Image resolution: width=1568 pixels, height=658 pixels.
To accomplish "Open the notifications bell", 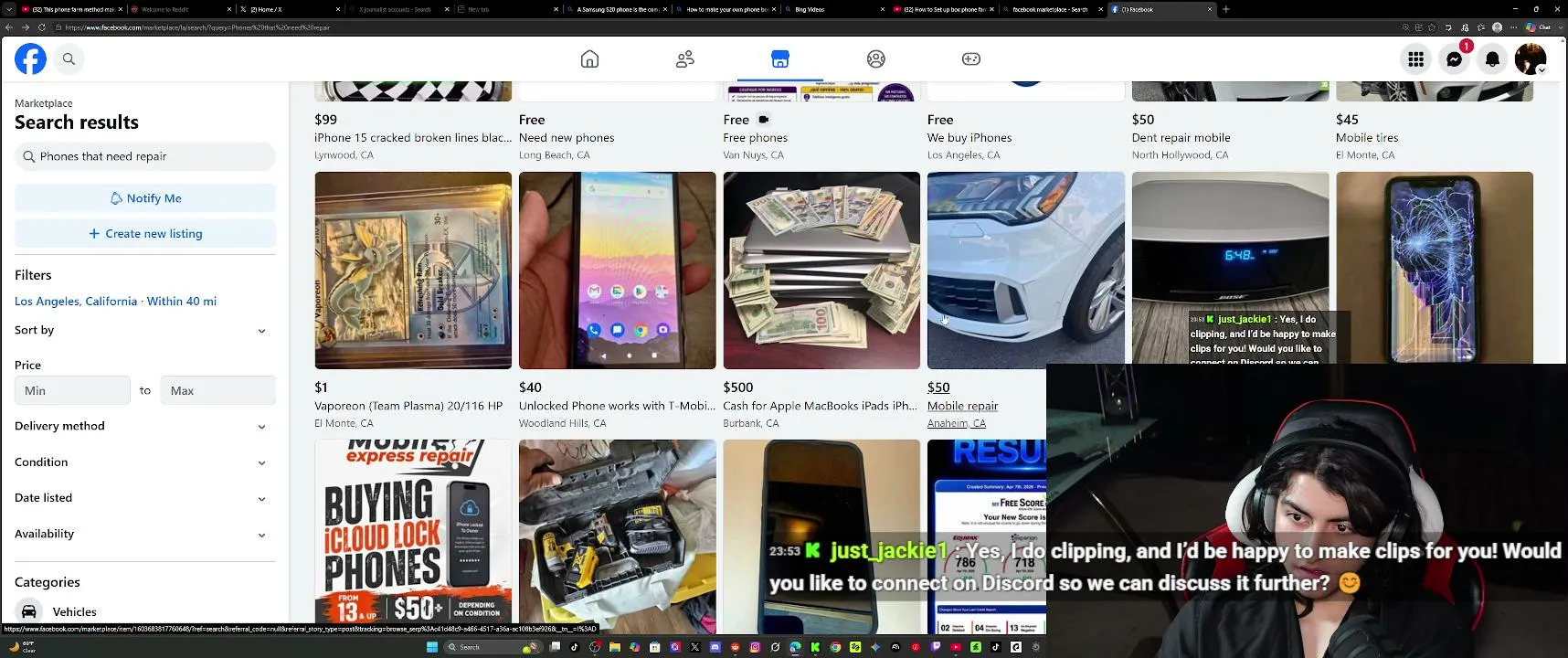I will (1492, 59).
